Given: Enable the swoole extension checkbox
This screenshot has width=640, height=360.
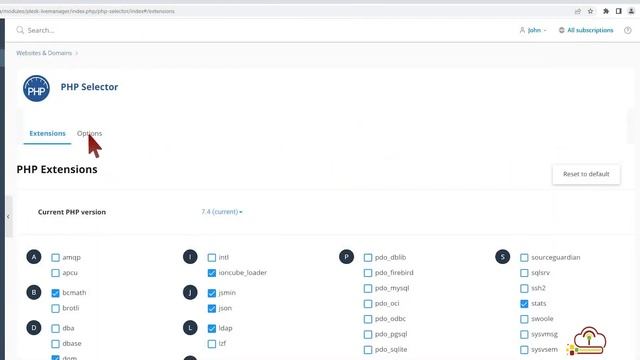Looking at the screenshot, I should [x=524, y=319].
